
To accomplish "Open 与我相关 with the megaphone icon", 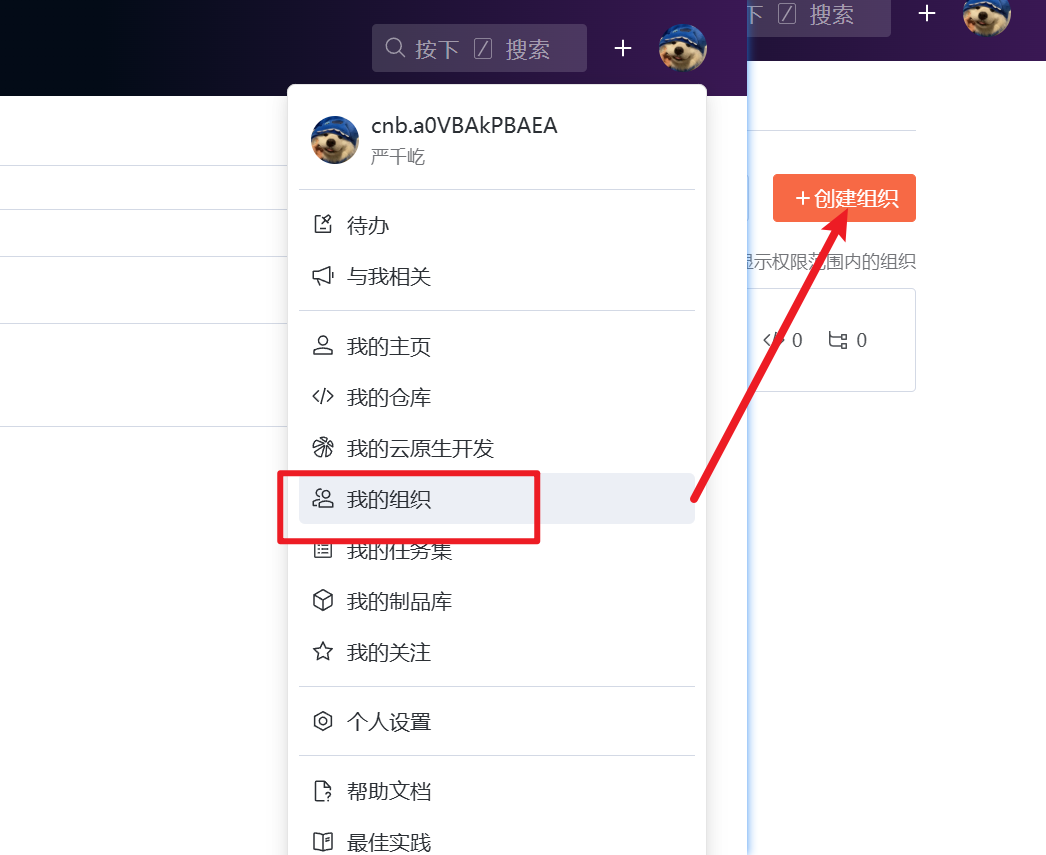I will coord(388,276).
